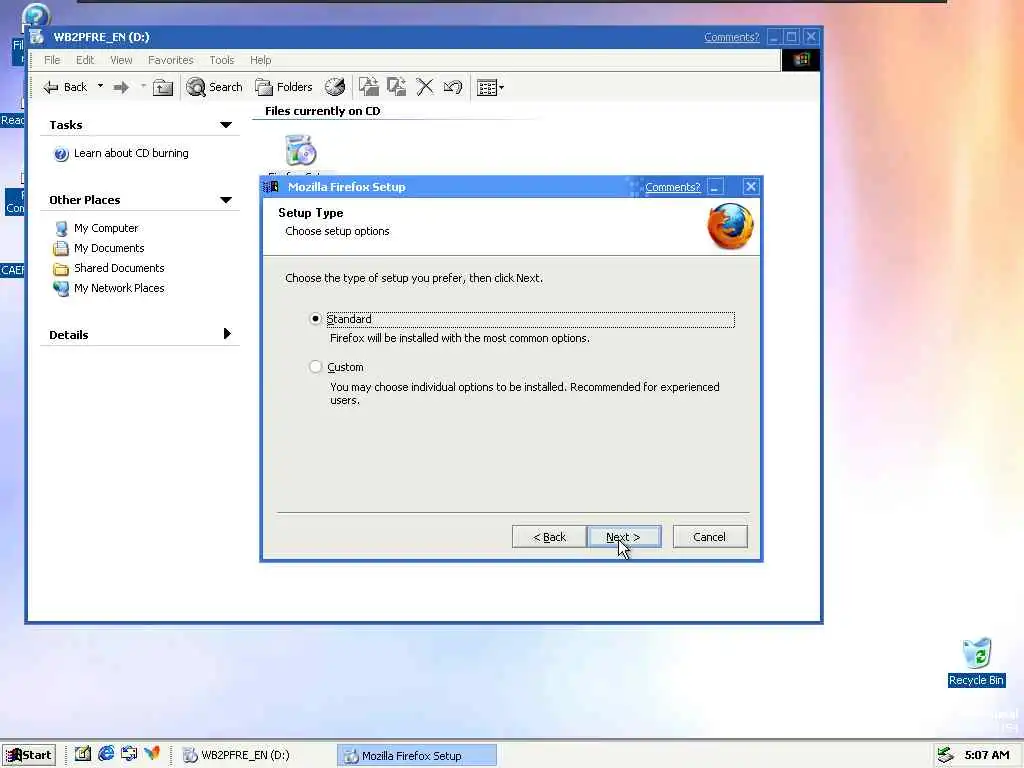Expand the Details panel section
The height and width of the screenshot is (768, 1024).
point(227,334)
